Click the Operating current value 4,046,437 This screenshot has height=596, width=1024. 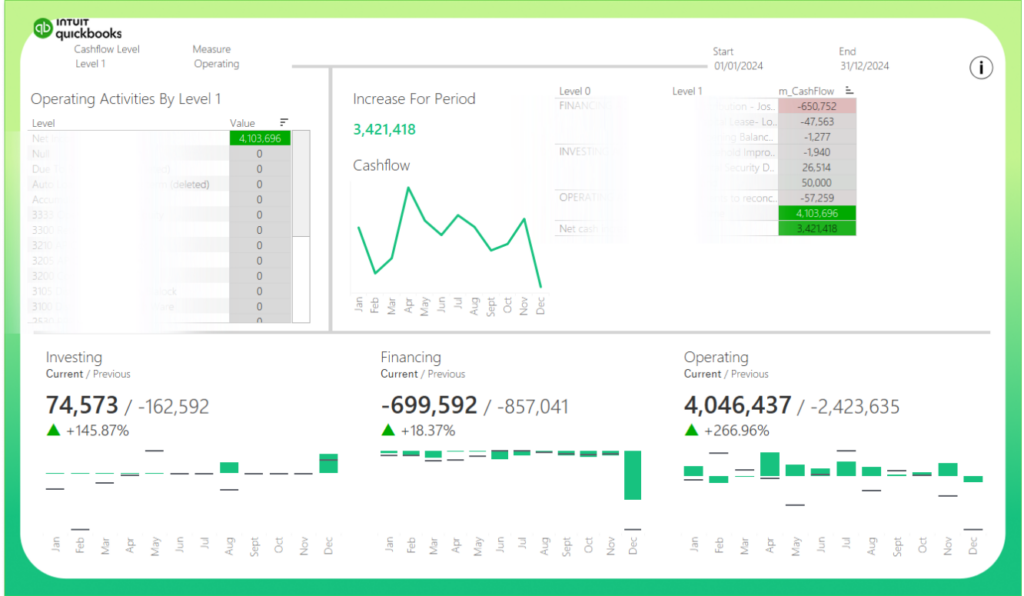[737, 405]
